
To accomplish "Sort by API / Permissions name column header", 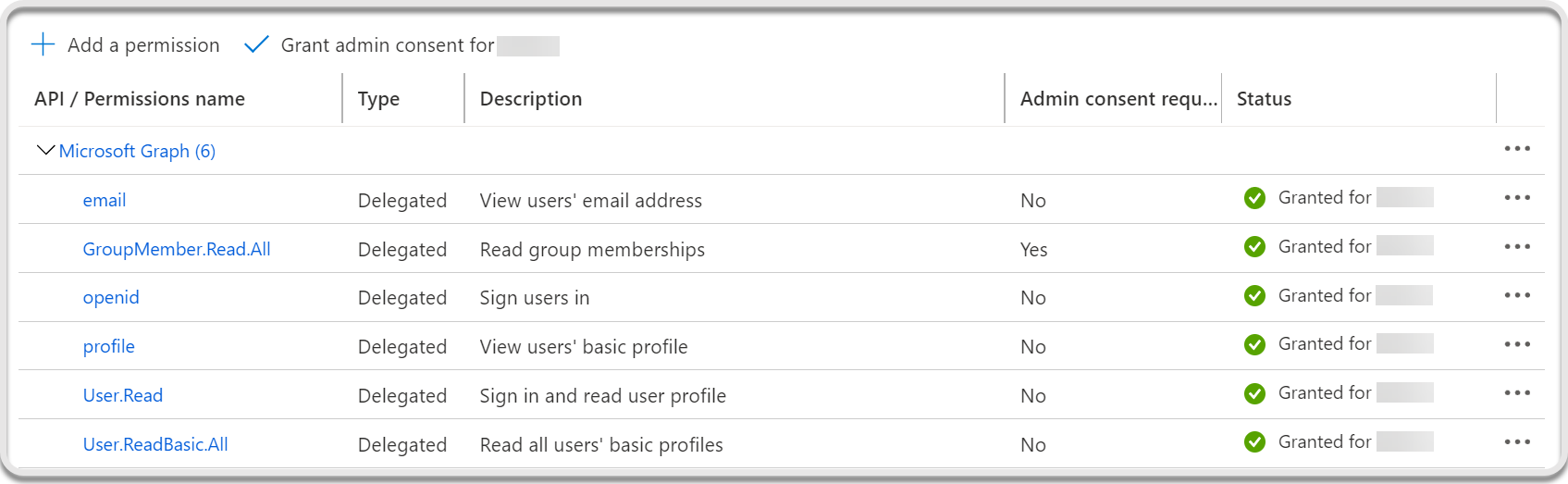I will [140, 99].
